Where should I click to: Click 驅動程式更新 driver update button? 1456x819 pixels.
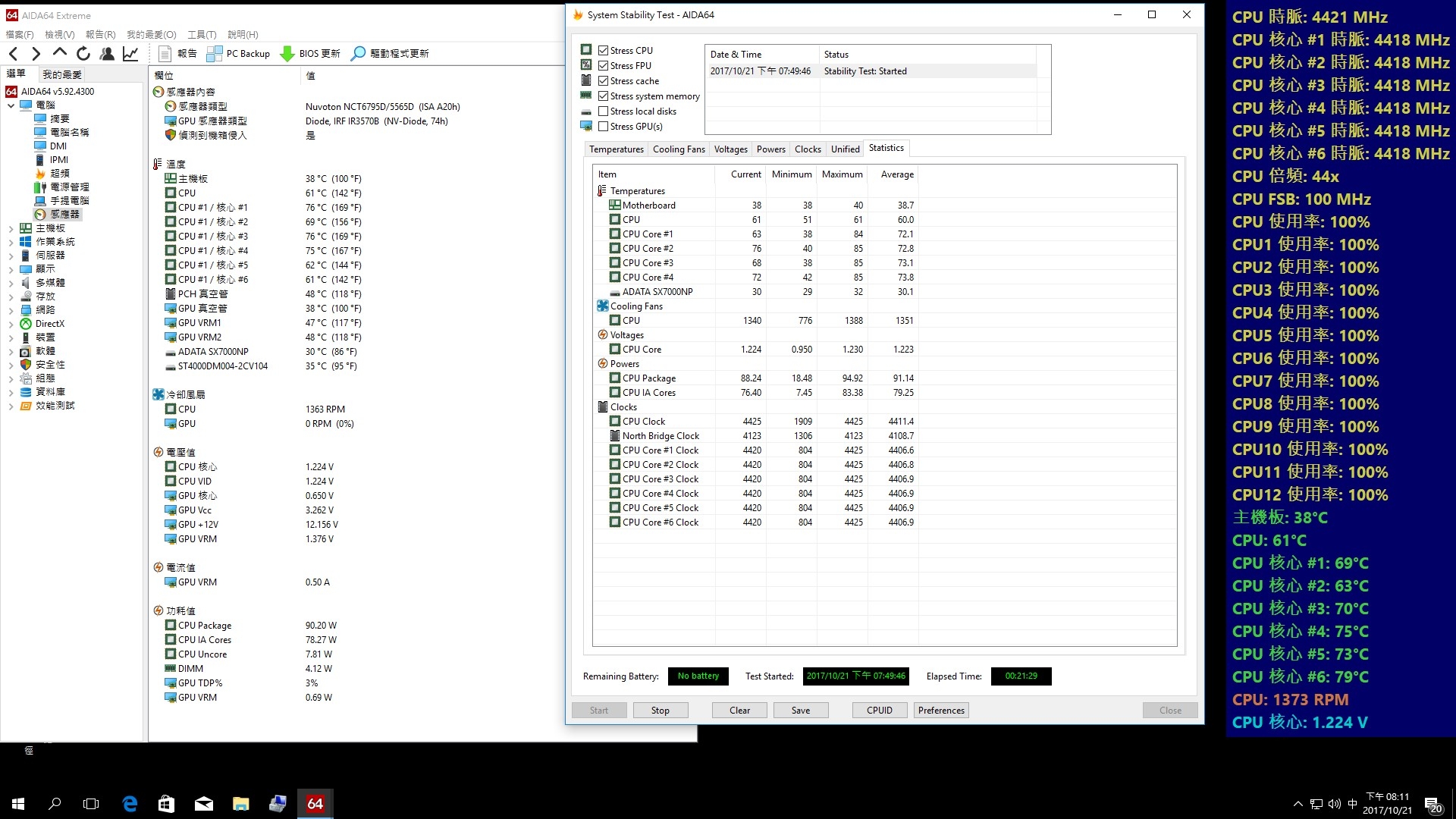pyautogui.click(x=391, y=53)
